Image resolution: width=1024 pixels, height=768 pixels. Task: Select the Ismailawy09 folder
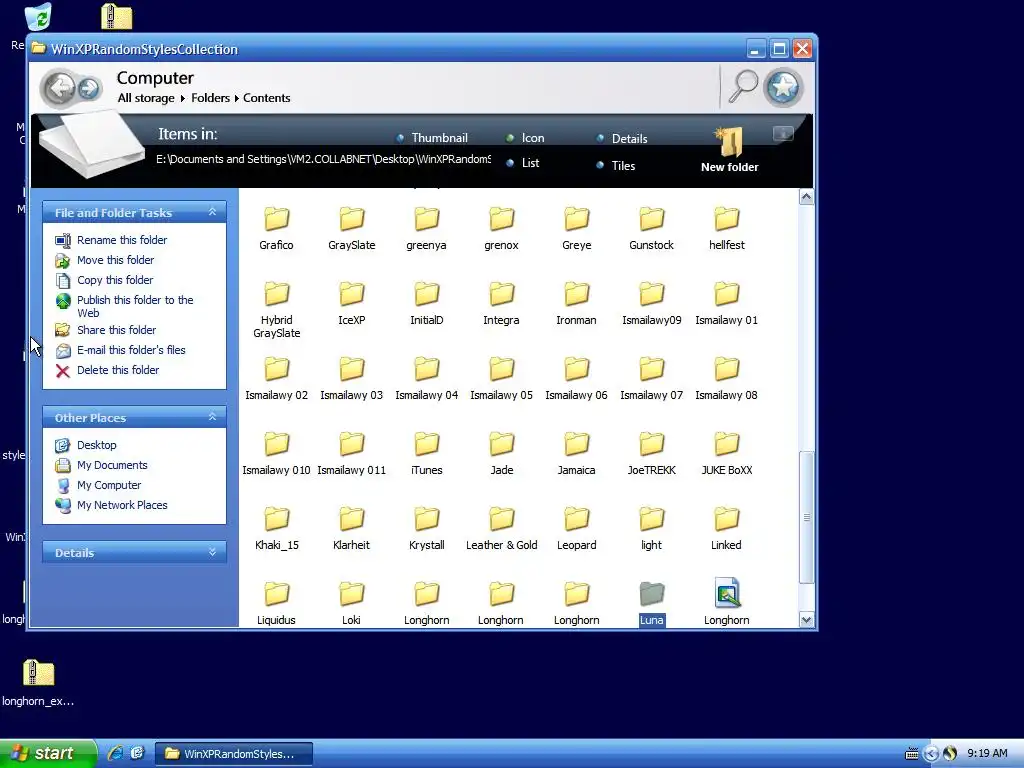[652, 304]
